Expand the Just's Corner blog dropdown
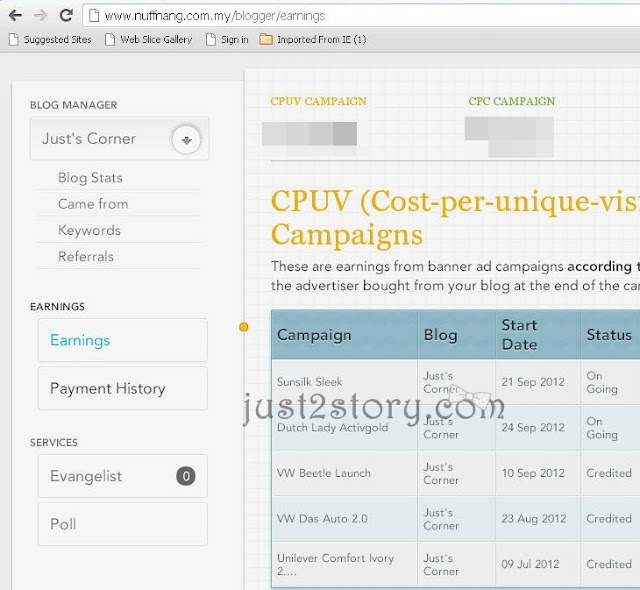The height and width of the screenshot is (590, 640). click(186, 140)
